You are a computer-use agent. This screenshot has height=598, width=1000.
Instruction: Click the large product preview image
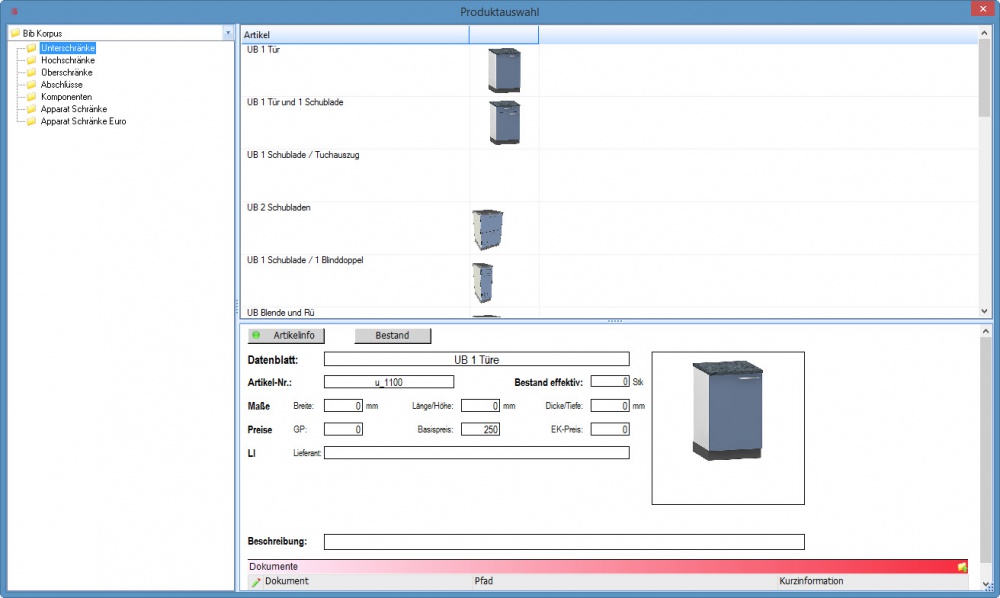click(728, 428)
